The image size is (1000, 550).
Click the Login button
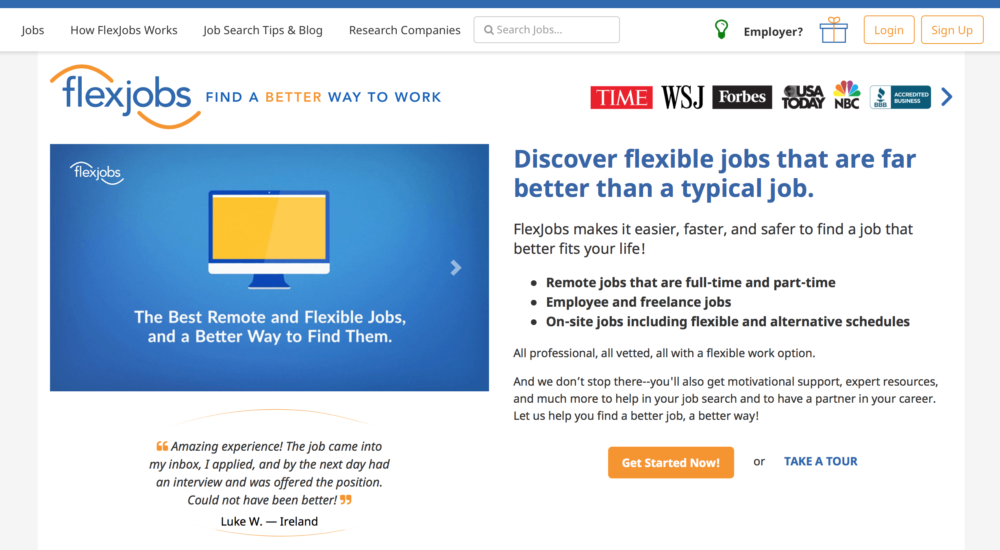click(x=889, y=30)
